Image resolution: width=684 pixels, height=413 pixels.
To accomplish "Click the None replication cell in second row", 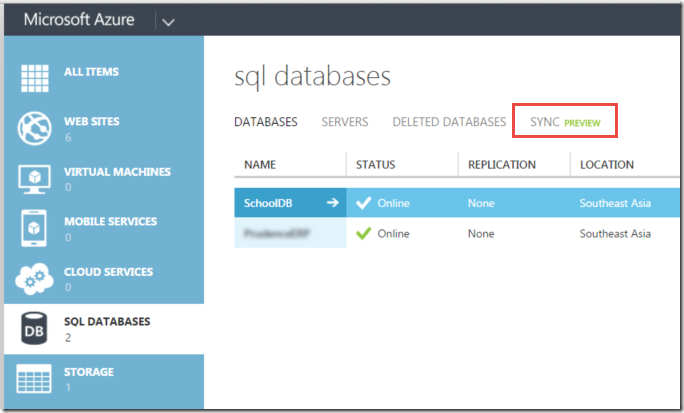I will point(481,233).
